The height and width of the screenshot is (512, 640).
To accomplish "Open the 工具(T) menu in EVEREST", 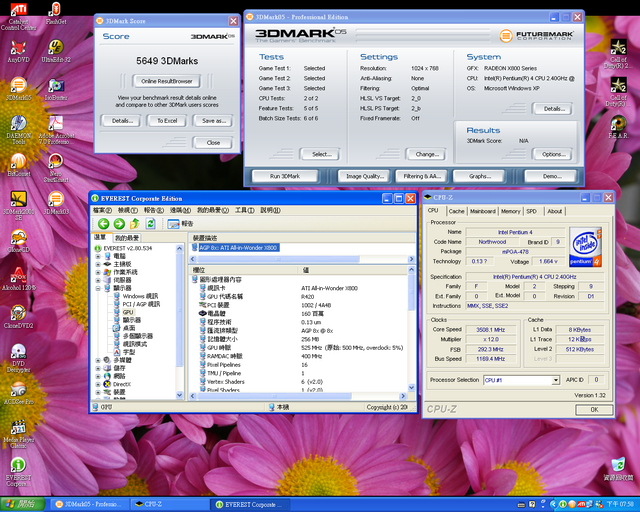I will pyautogui.click(x=244, y=210).
